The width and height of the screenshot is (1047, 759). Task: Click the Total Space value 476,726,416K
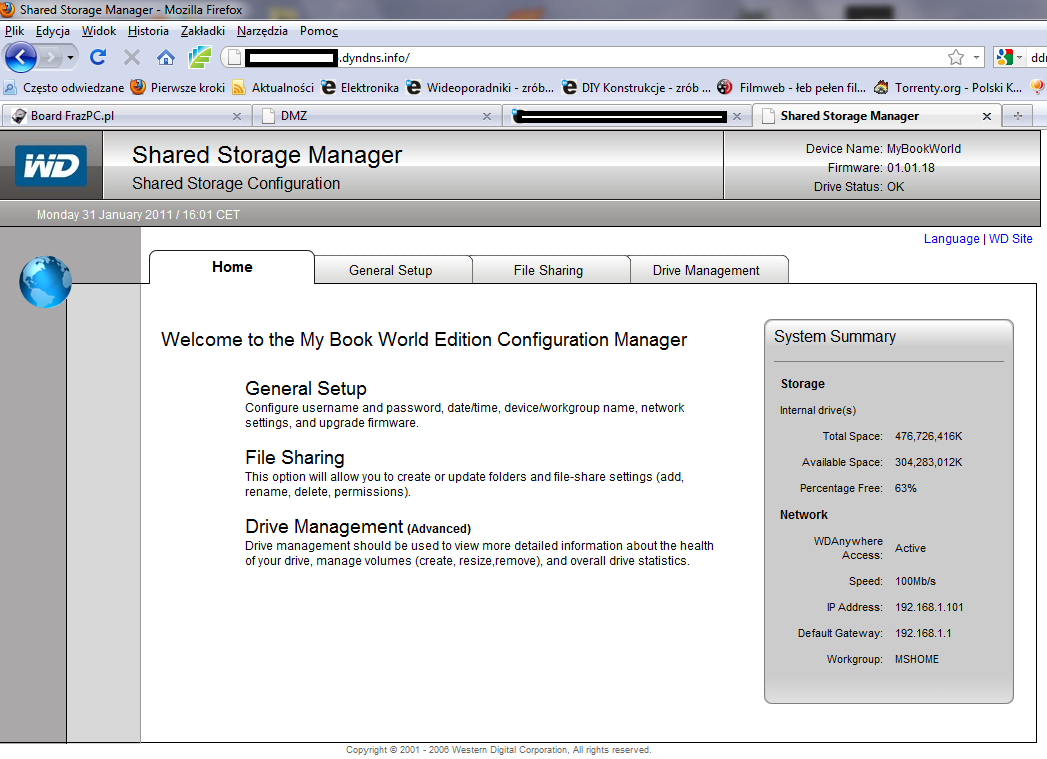coord(928,436)
